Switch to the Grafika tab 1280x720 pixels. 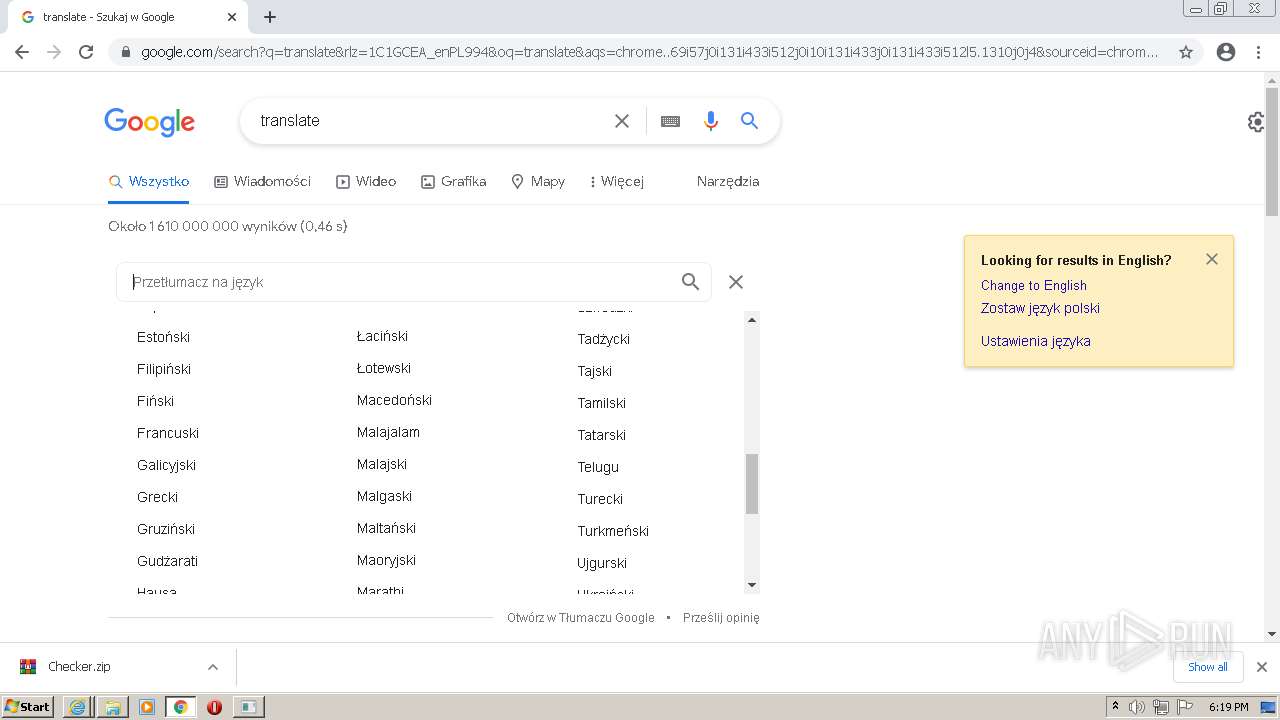pos(454,181)
